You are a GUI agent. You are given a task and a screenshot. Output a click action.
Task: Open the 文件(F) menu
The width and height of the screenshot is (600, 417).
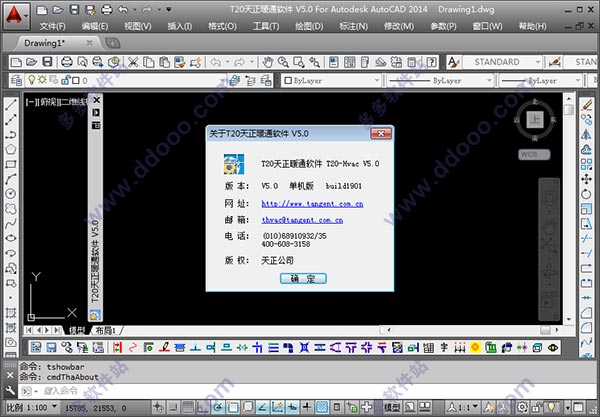52,25
